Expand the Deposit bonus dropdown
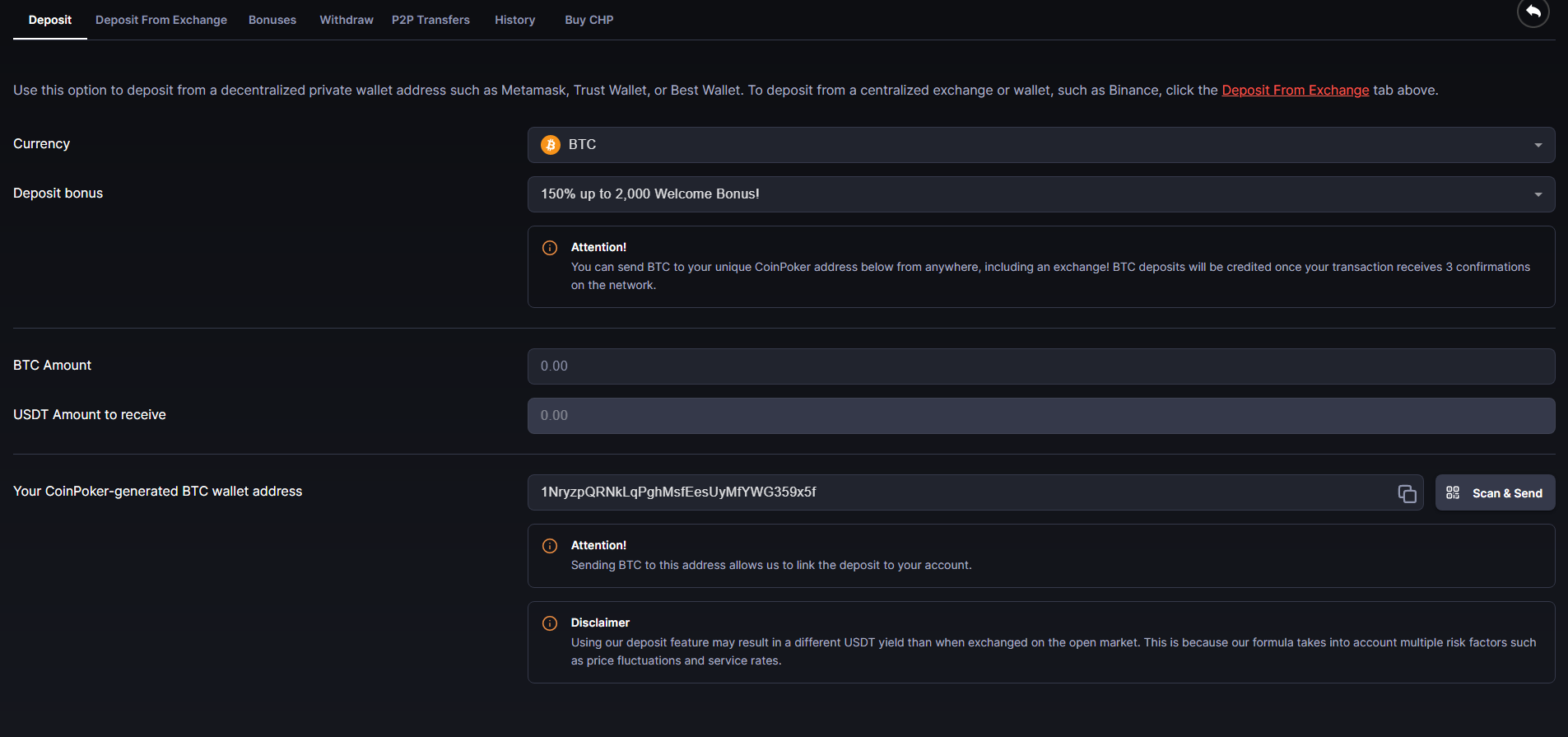 (x=1040, y=194)
